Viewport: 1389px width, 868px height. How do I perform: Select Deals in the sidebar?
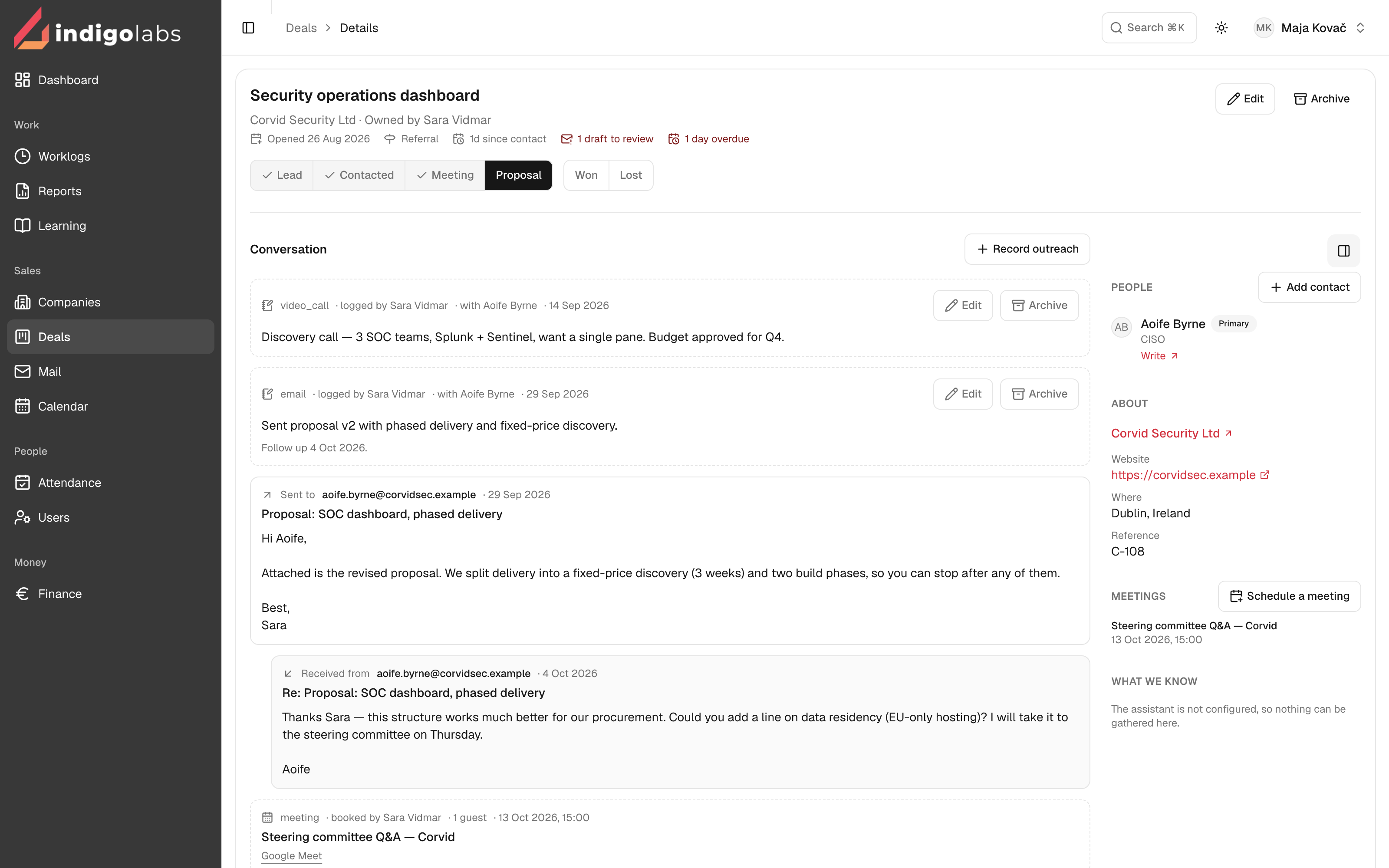110,337
